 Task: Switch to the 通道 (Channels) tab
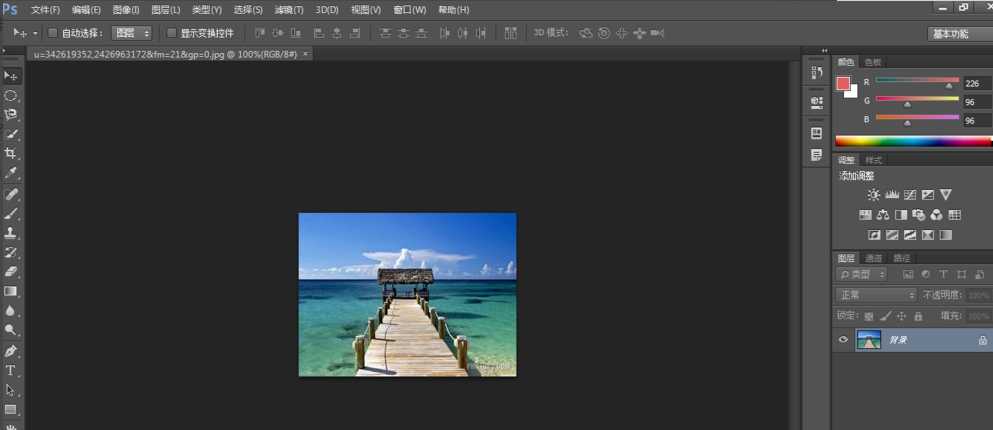coord(873,258)
